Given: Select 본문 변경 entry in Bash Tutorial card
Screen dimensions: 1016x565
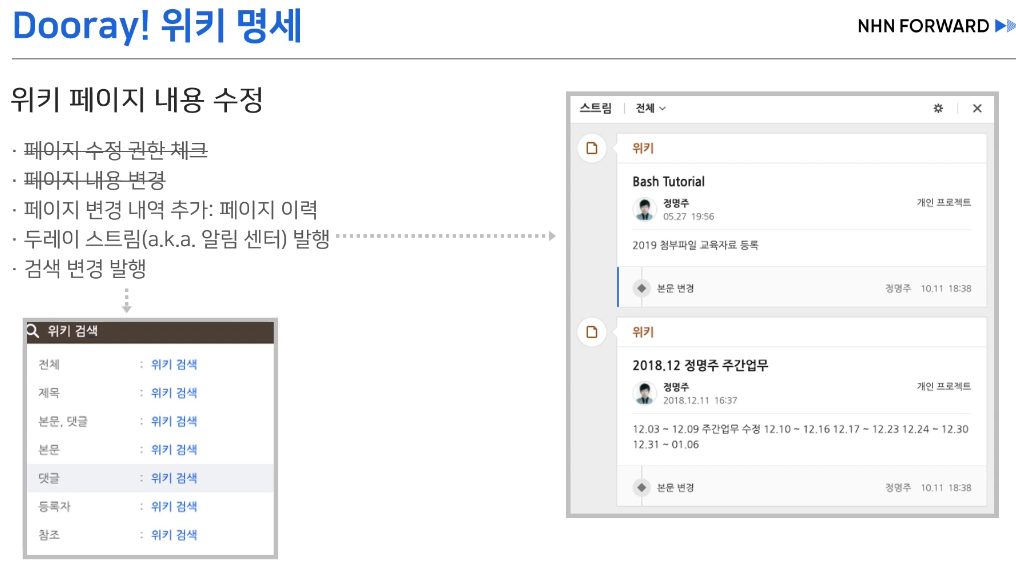Looking at the screenshot, I should coord(802,288).
